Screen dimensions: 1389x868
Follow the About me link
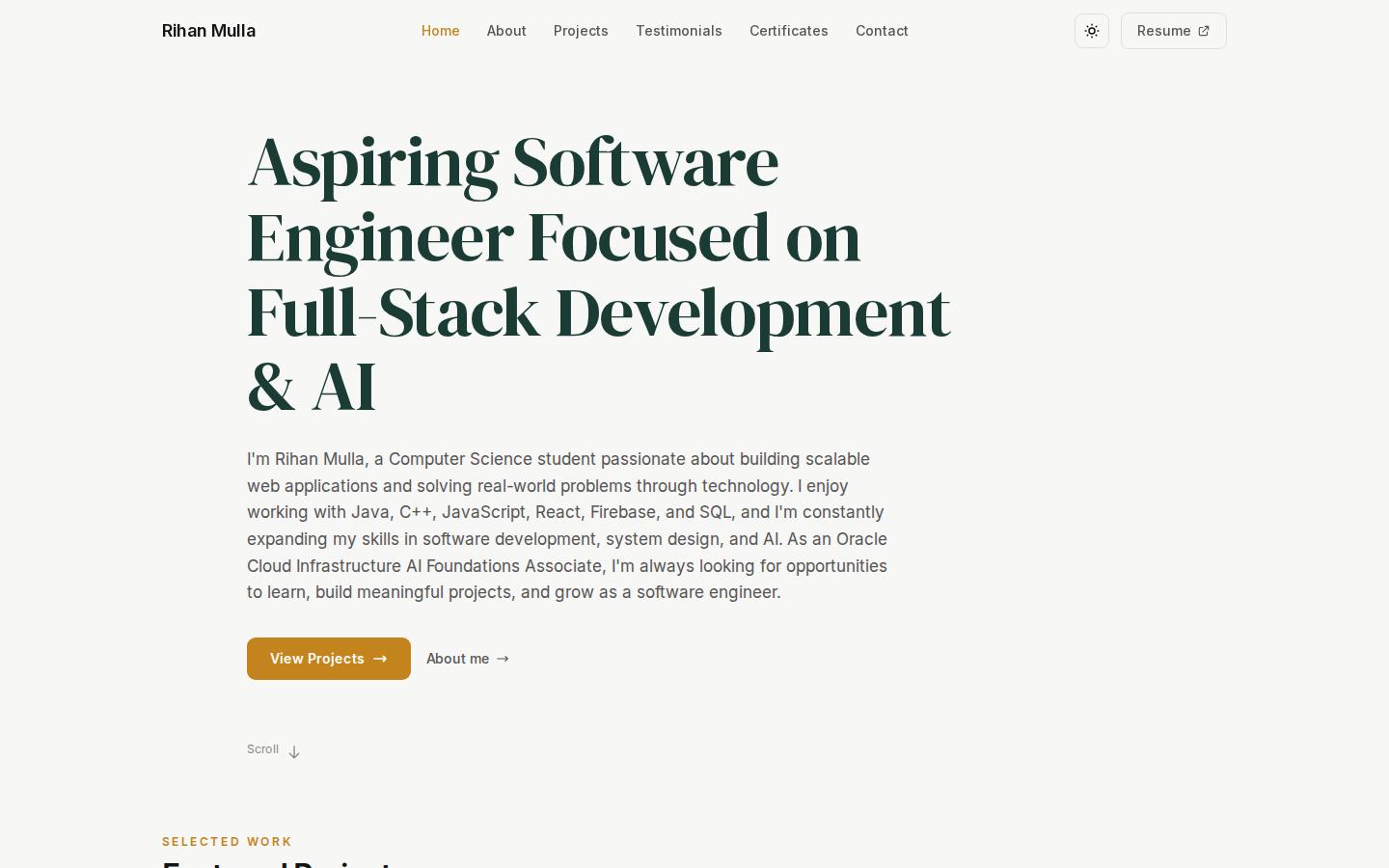pyautogui.click(x=468, y=659)
